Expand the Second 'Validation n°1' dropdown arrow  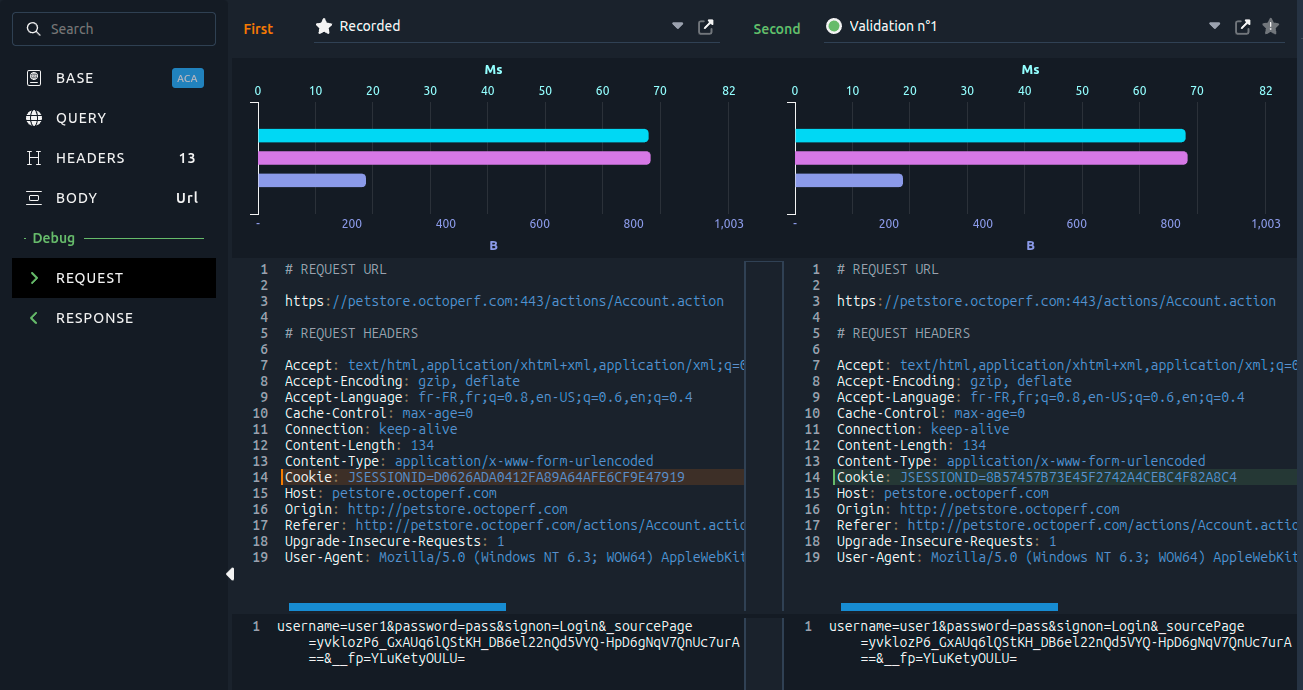(x=1215, y=26)
